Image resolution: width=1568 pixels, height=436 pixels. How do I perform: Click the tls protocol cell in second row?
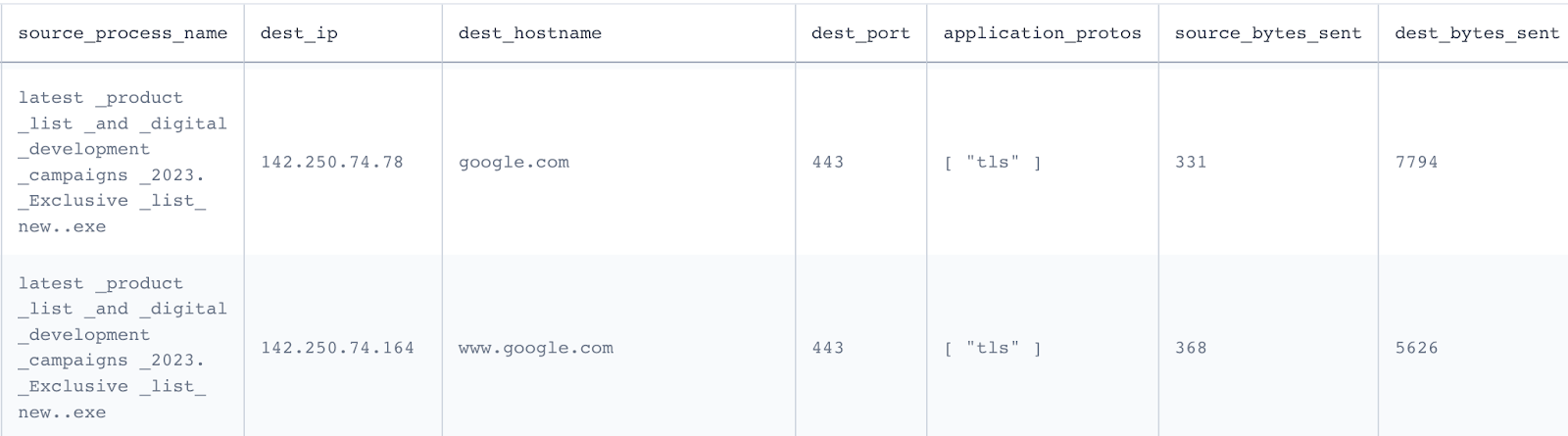coord(993,348)
